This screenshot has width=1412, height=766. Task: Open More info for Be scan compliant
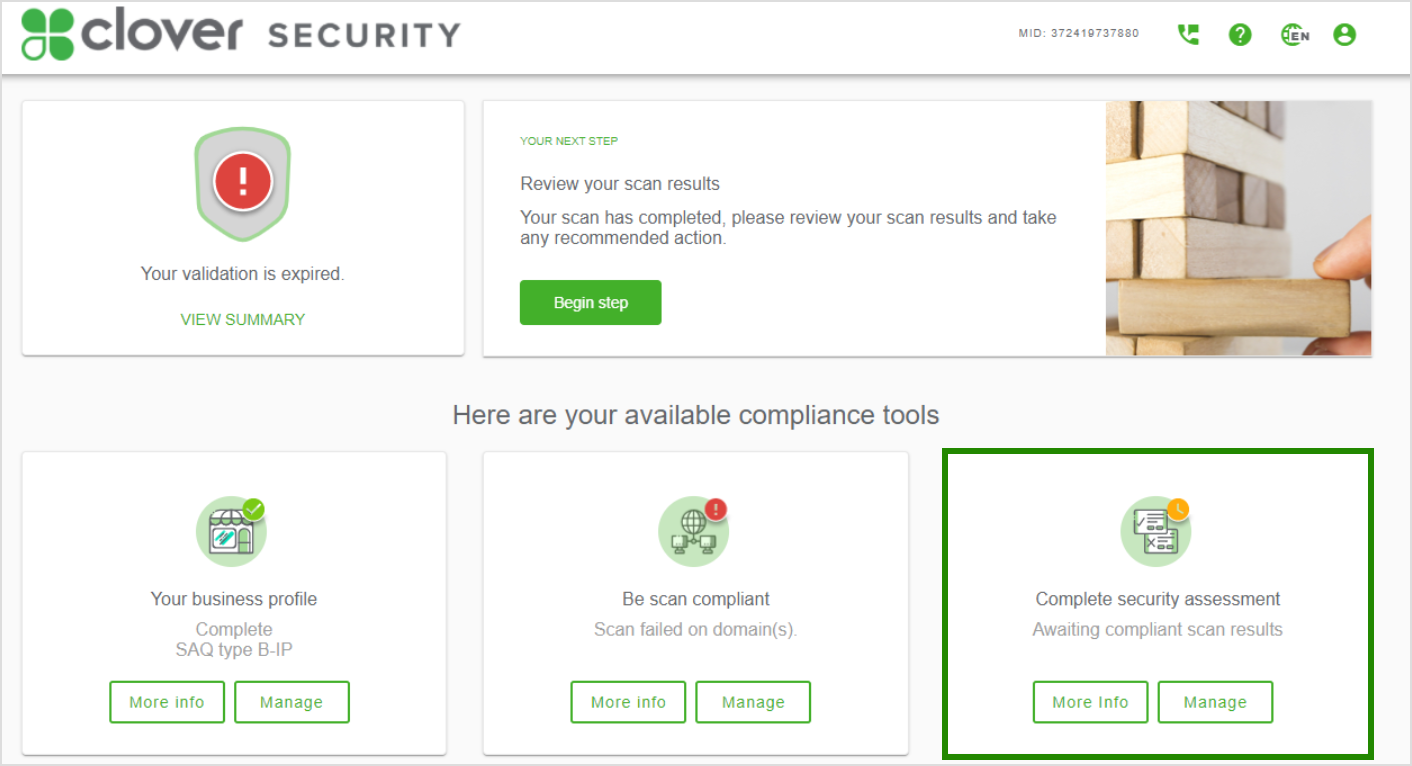click(628, 702)
